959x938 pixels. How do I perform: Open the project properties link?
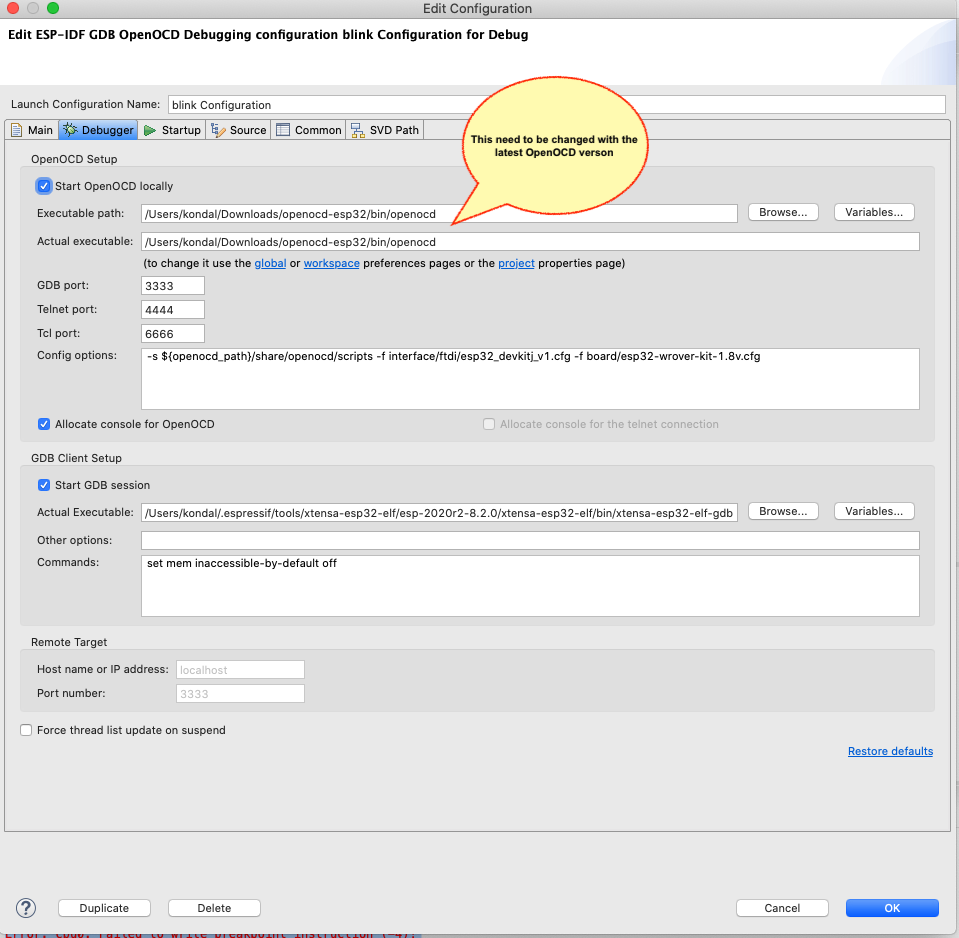[x=516, y=263]
